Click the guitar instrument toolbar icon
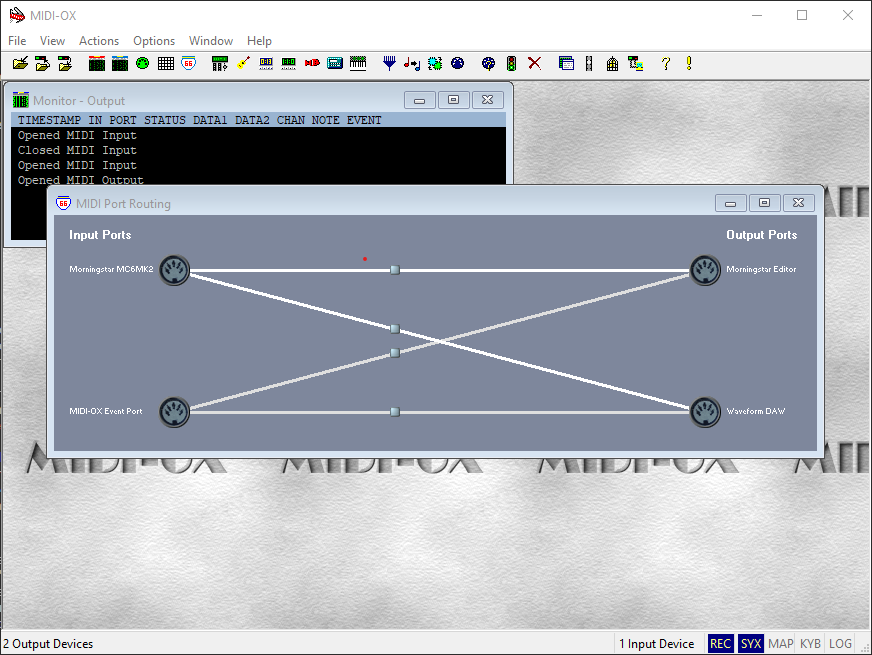872x655 pixels. tap(243, 63)
